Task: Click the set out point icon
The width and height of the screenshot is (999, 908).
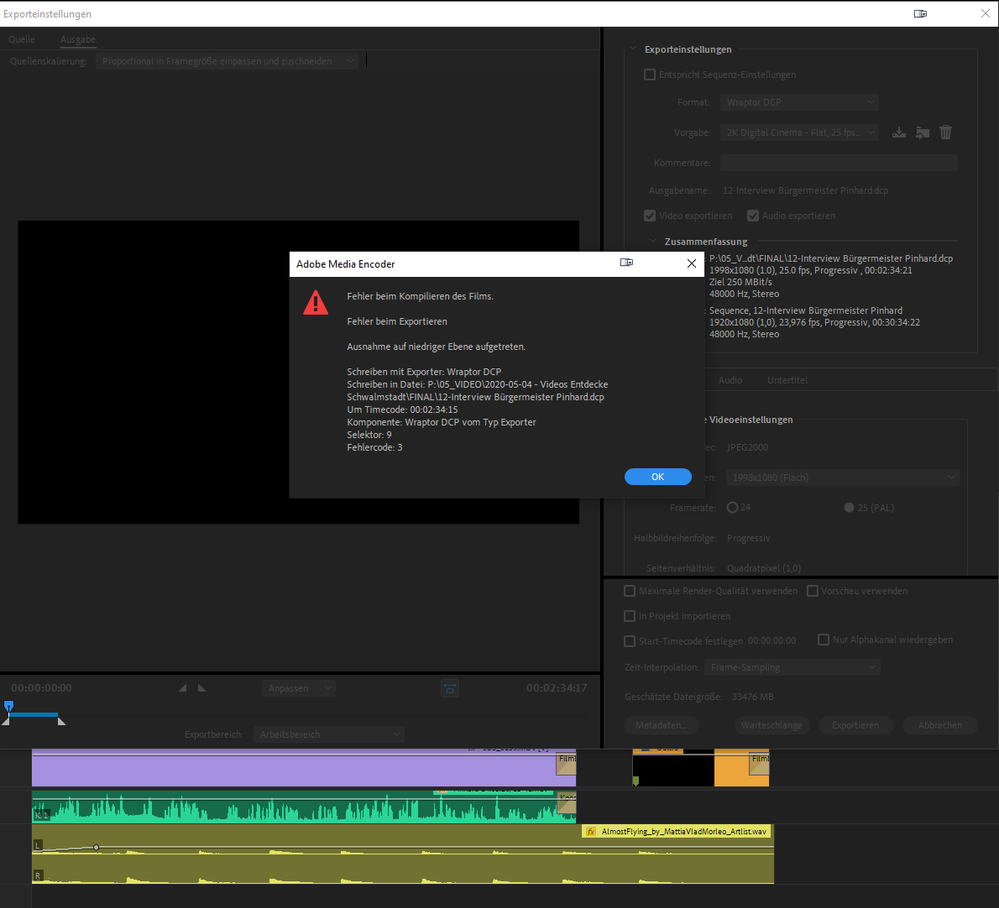Action: tap(202, 688)
